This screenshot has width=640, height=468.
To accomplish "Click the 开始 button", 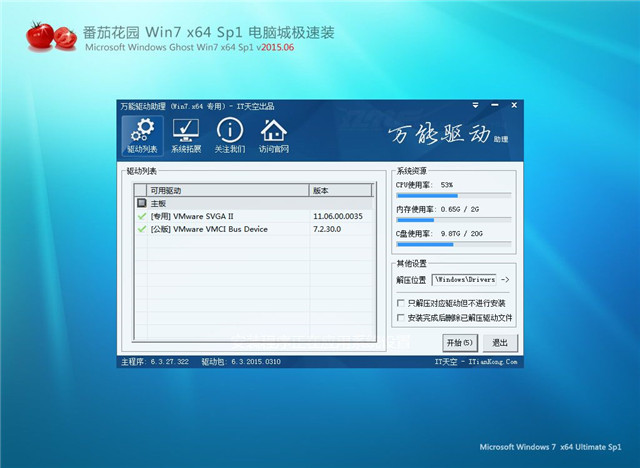I will coord(460,343).
